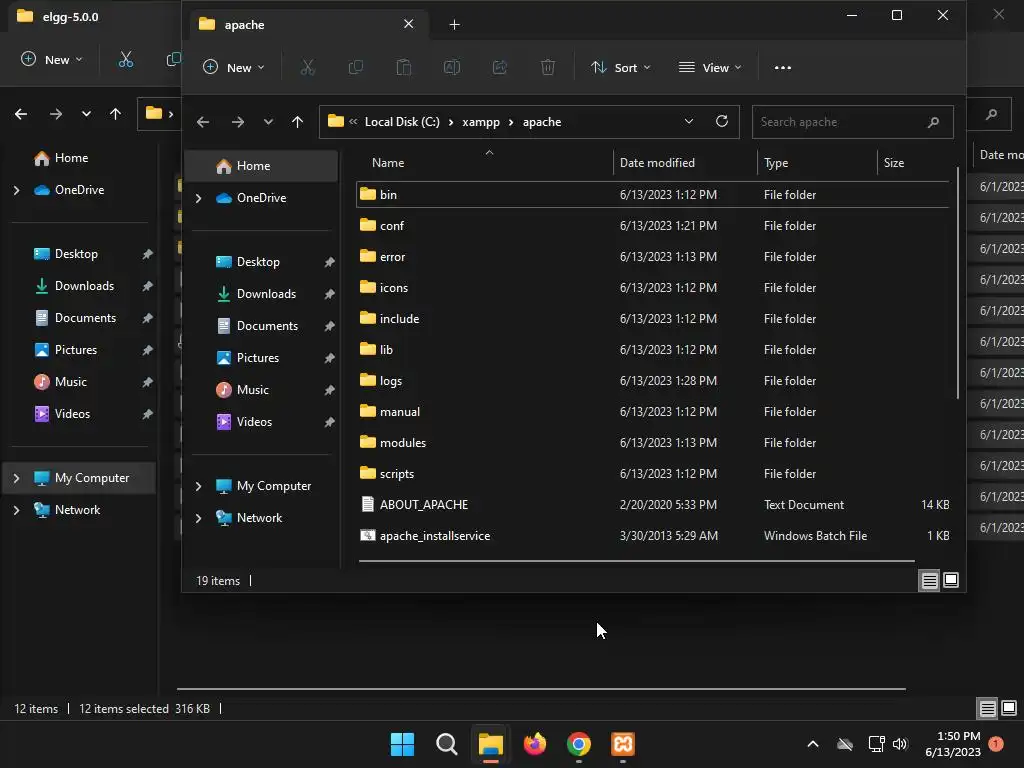Click the Cut scissors icon in elgg-5.0.0 window
Image resolution: width=1024 pixels, height=768 pixels.
point(125,59)
